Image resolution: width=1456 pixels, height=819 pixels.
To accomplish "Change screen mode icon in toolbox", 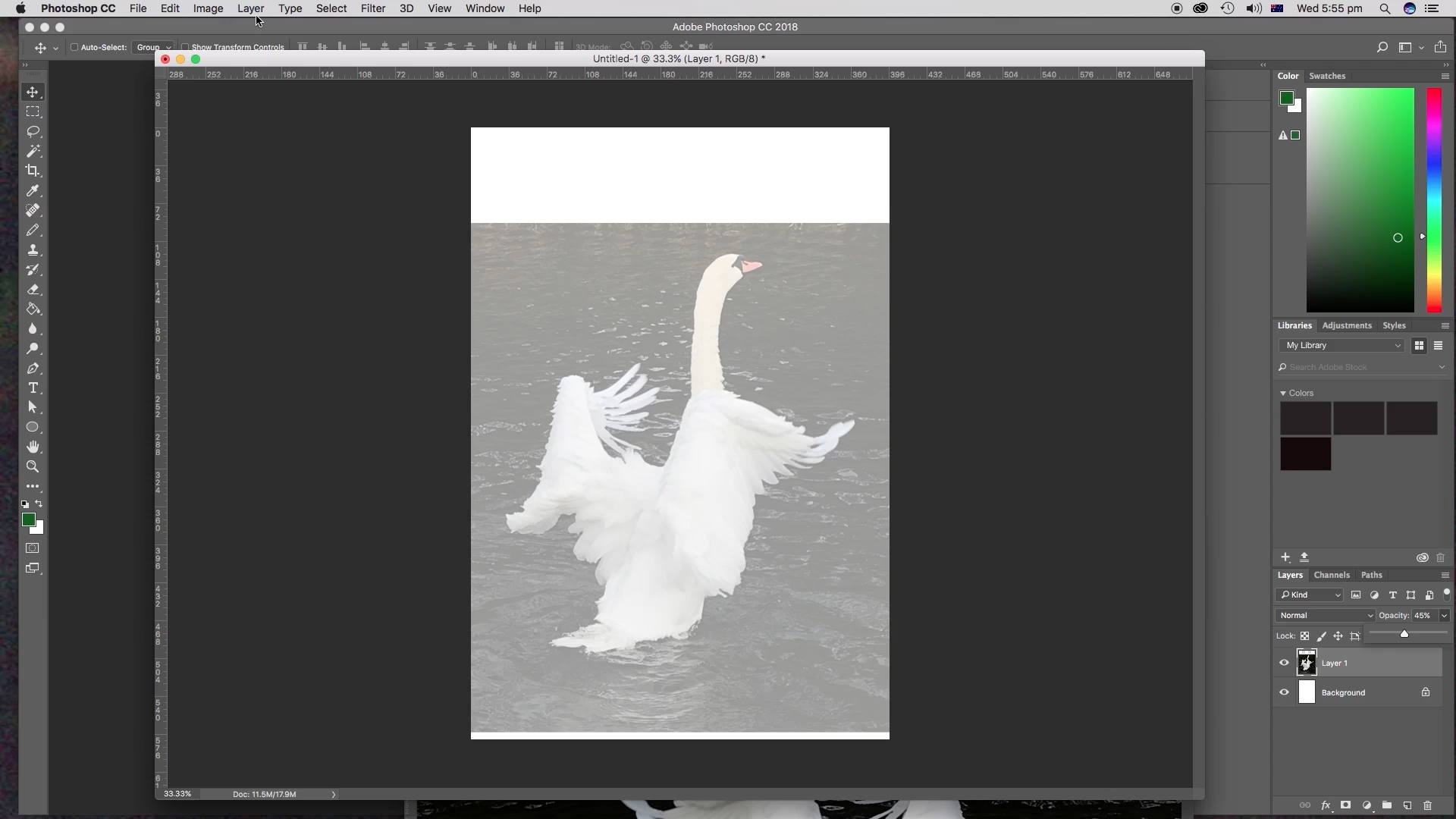I will coord(33,568).
